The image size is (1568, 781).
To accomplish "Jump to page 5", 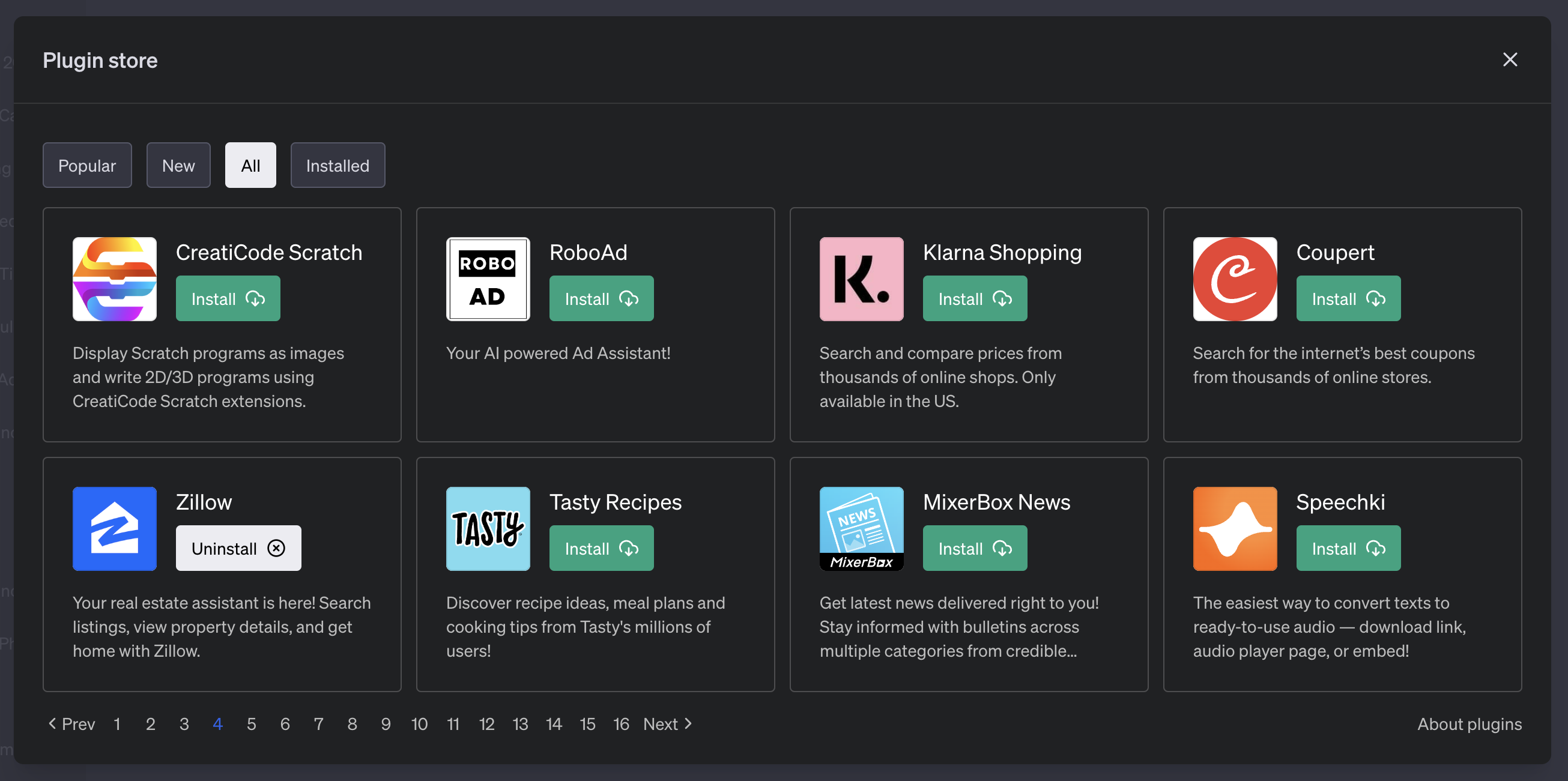I will click(252, 724).
